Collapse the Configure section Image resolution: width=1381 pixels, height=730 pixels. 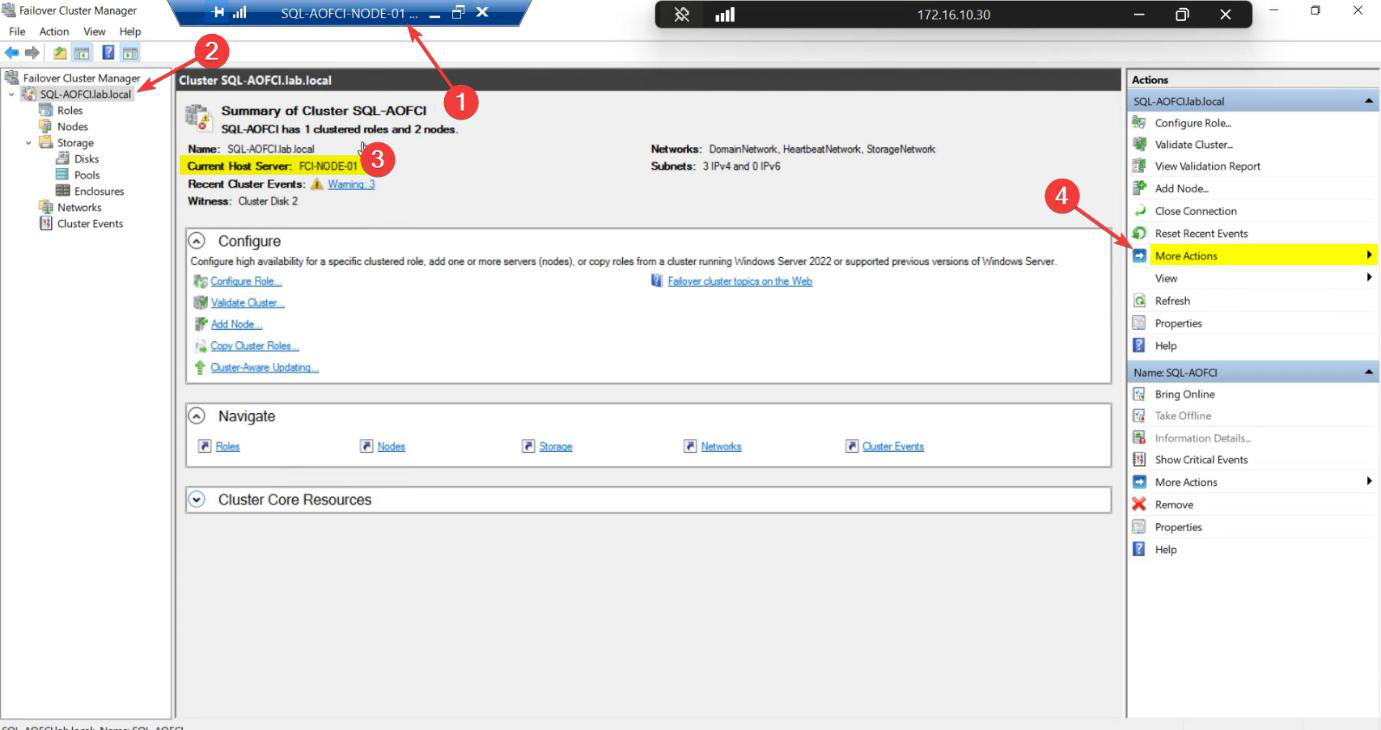[x=197, y=241]
